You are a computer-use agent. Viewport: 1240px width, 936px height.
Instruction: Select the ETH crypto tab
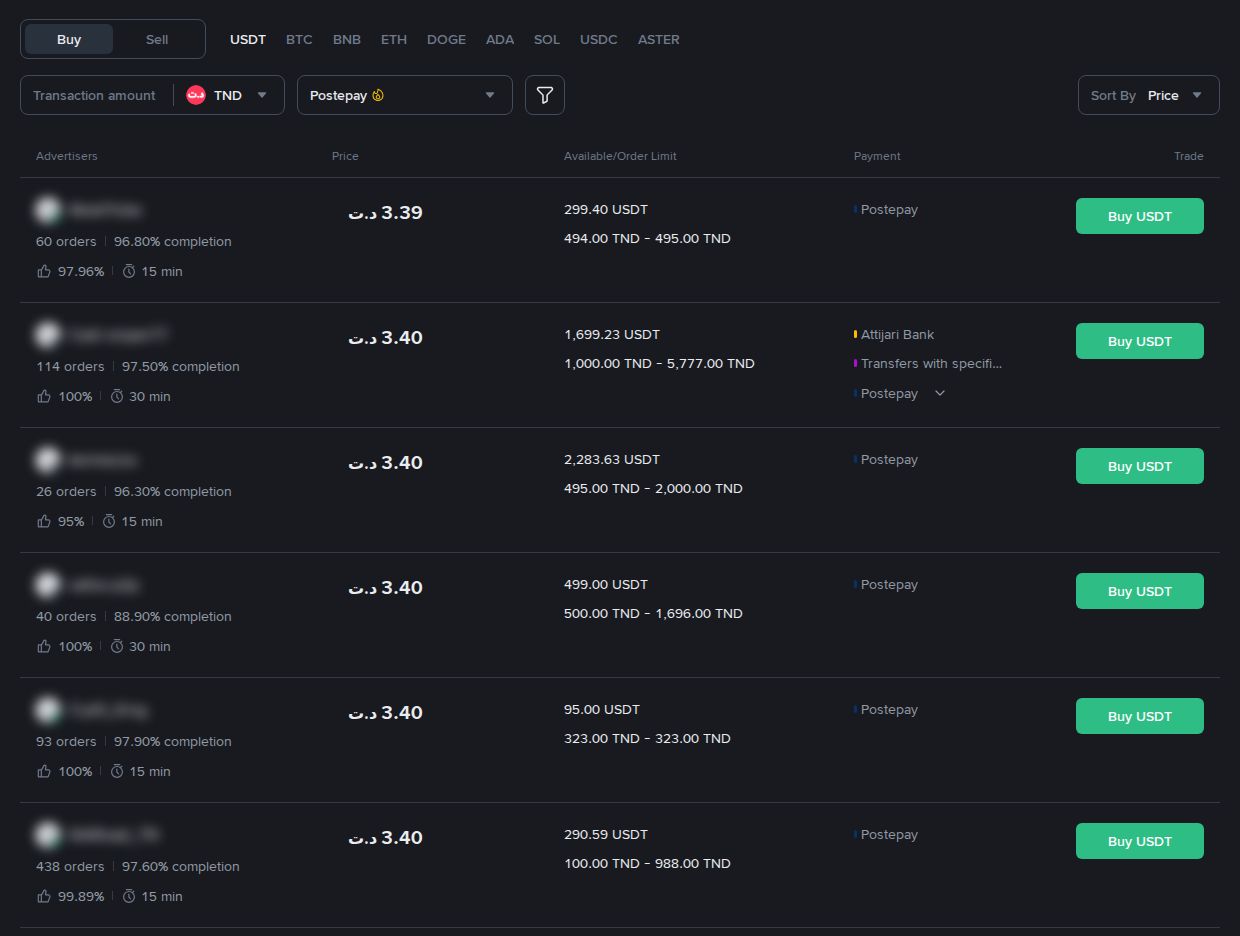(394, 39)
